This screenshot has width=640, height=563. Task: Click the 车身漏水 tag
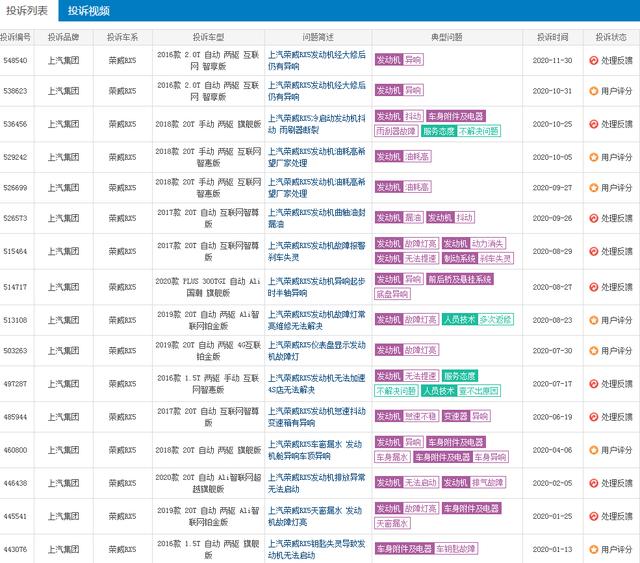tap(392, 457)
